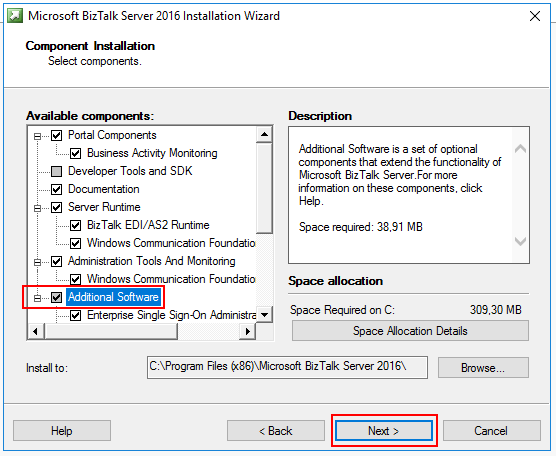This screenshot has height=456, width=556.
Task: Click the components list horizontal scrollbar thumb
Action: 111,332
